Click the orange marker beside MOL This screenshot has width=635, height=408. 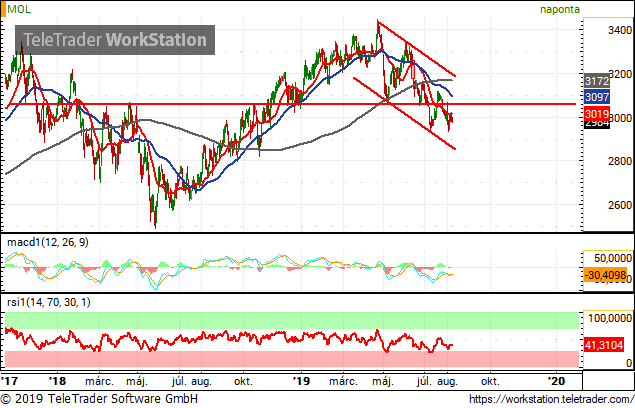click(x=3, y=9)
